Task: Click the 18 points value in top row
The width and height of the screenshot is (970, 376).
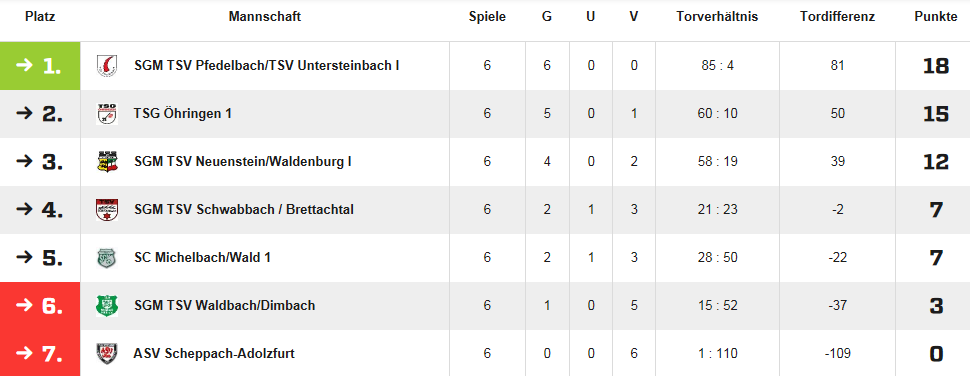Action: click(x=936, y=66)
